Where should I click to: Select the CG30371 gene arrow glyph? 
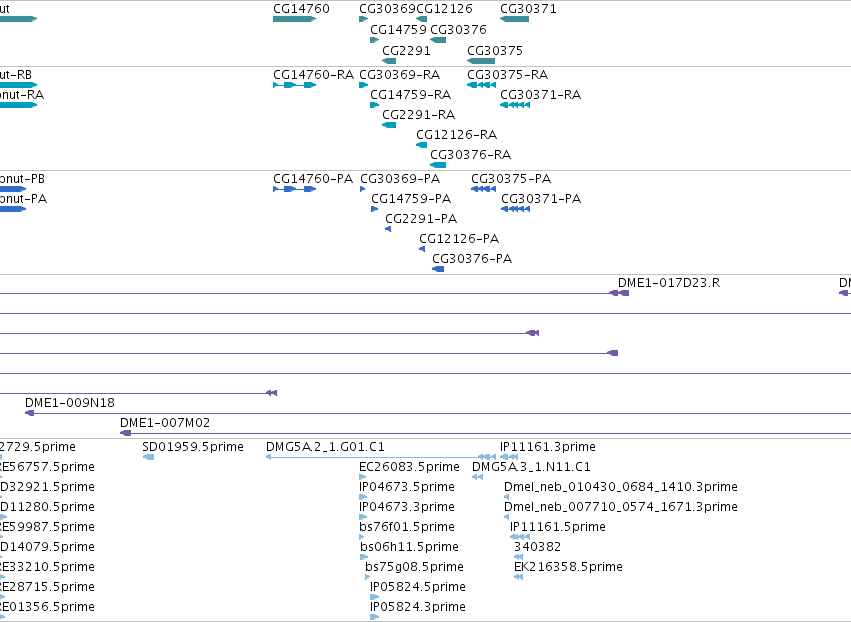[515, 19]
